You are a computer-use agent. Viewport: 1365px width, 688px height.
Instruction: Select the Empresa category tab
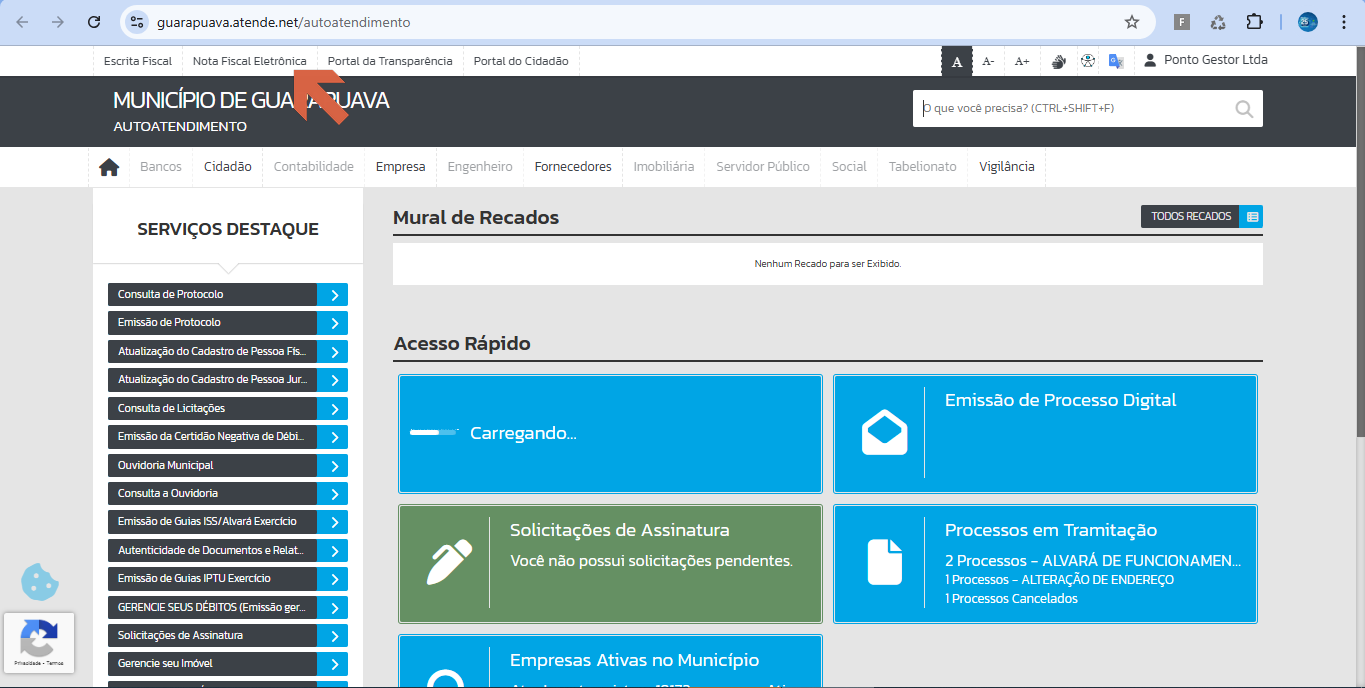click(x=401, y=167)
